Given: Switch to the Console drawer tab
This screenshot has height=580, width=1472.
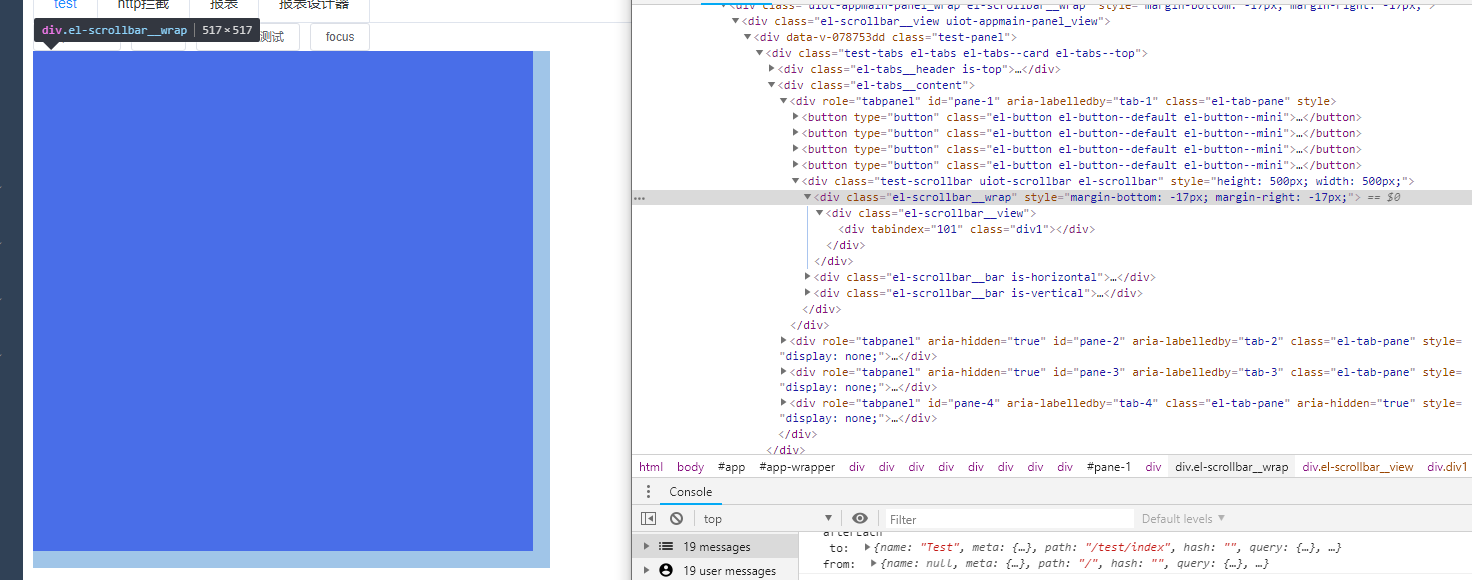Looking at the screenshot, I should point(691,492).
